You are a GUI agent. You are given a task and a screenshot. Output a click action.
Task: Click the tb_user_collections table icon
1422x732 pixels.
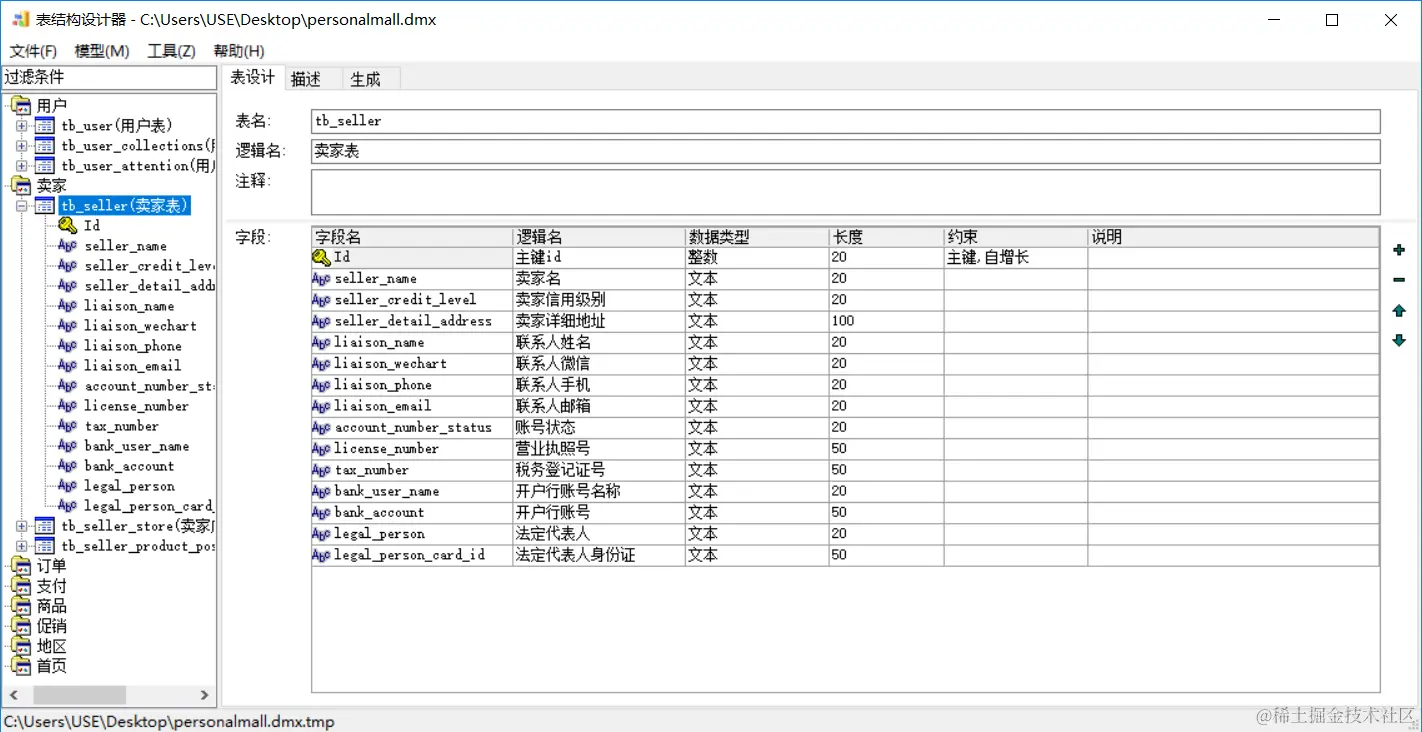45,146
